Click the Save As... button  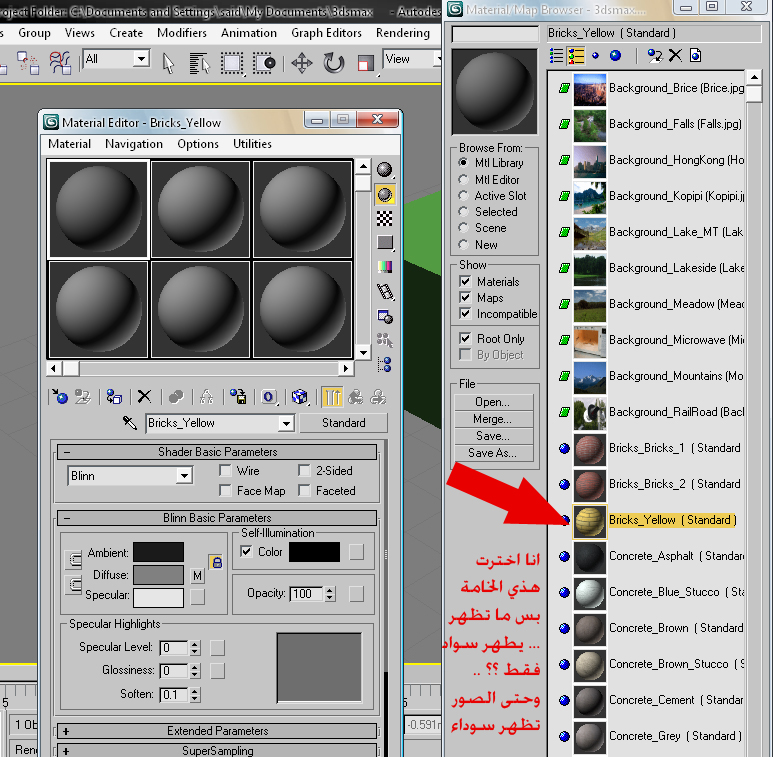(493, 453)
